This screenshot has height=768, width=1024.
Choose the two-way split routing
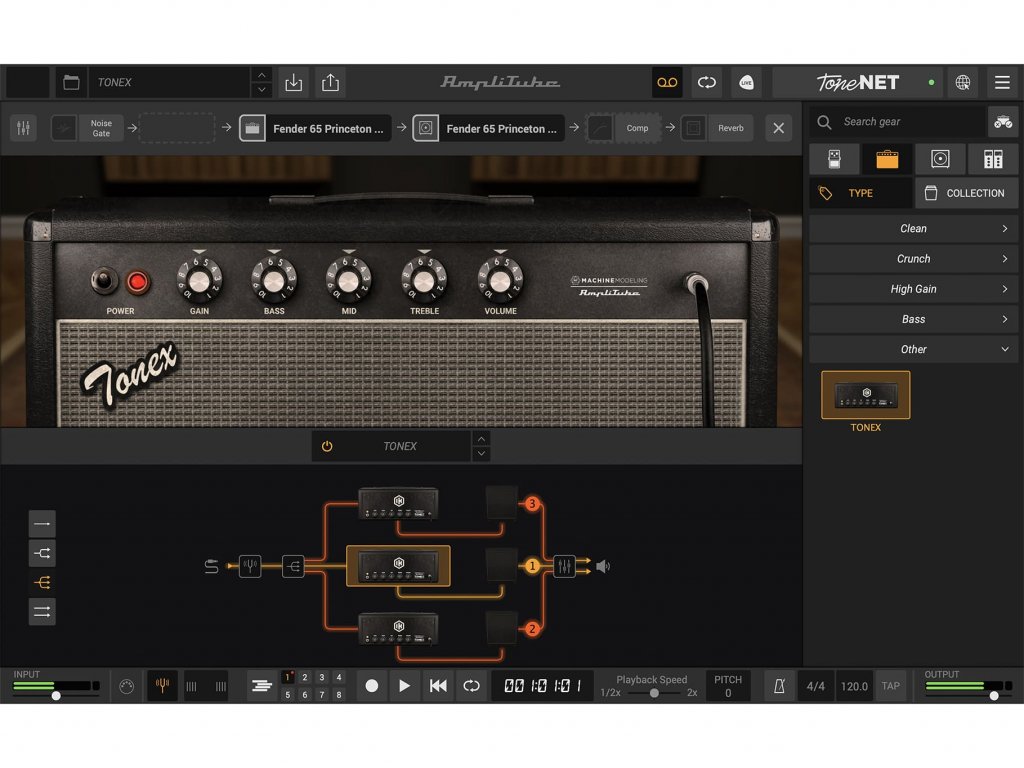click(x=42, y=553)
